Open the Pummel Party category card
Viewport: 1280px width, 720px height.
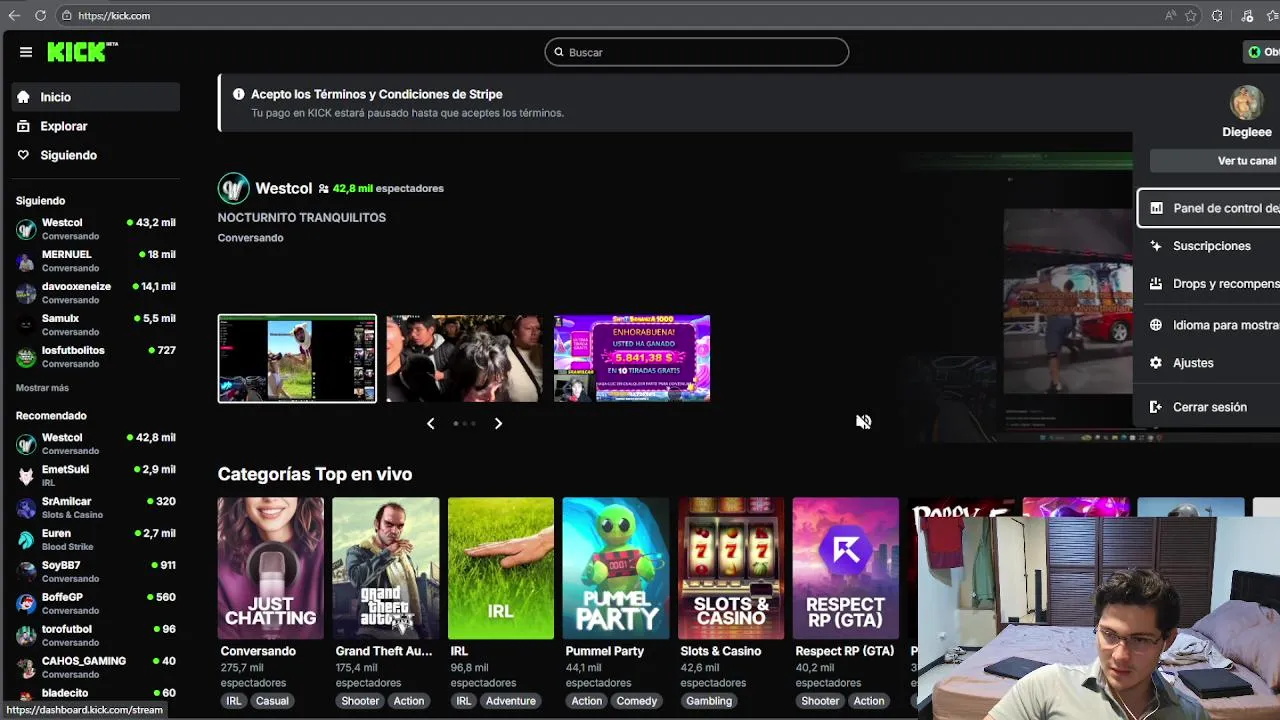[616, 568]
